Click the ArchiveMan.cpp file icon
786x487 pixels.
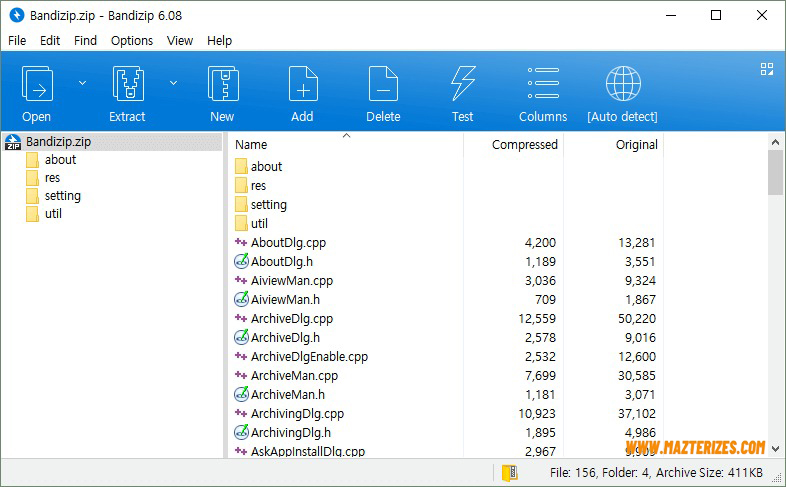[241, 375]
